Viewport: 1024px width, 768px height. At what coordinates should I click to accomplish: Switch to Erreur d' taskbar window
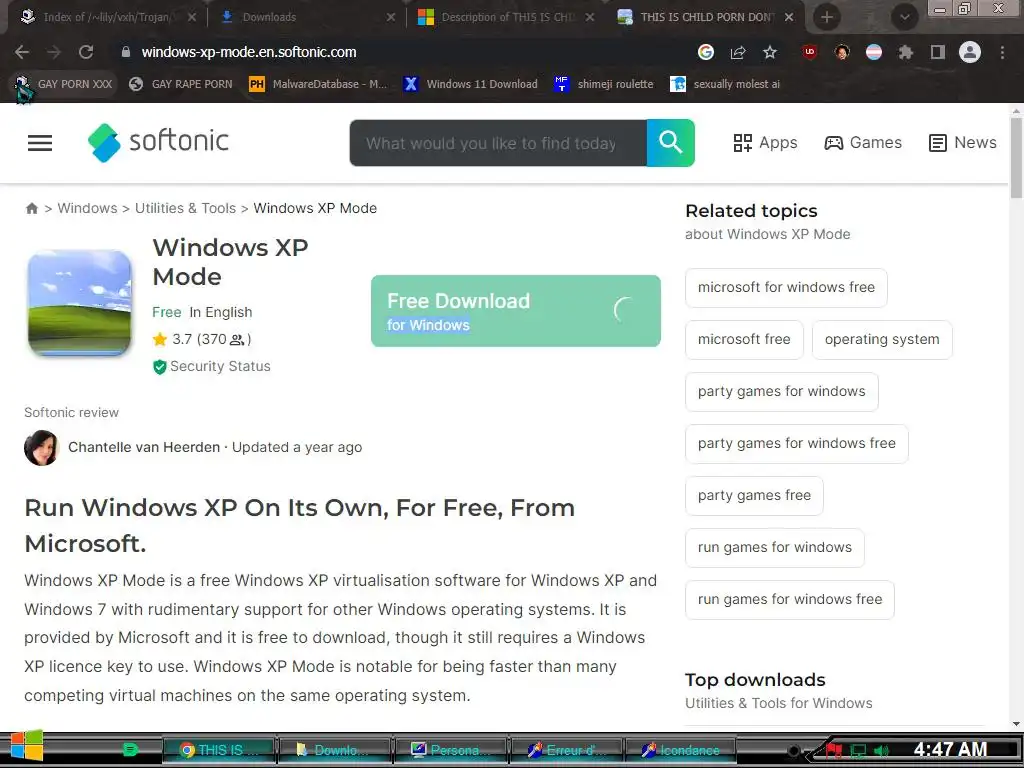point(567,750)
